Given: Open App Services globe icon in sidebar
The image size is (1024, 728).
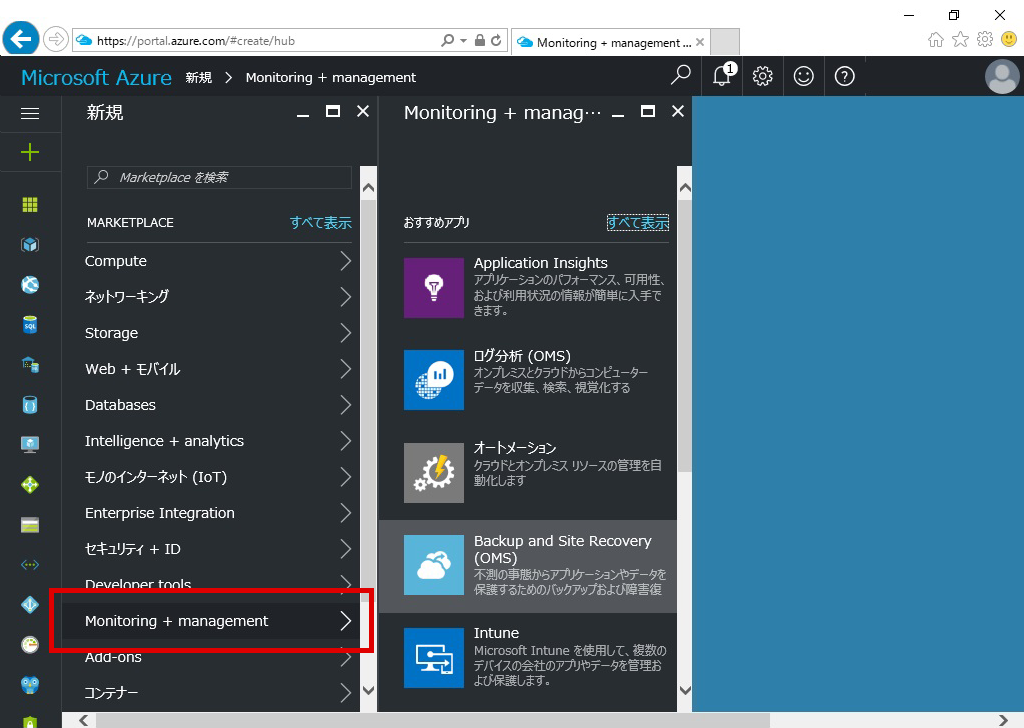Looking at the screenshot, I should point(30,285).
